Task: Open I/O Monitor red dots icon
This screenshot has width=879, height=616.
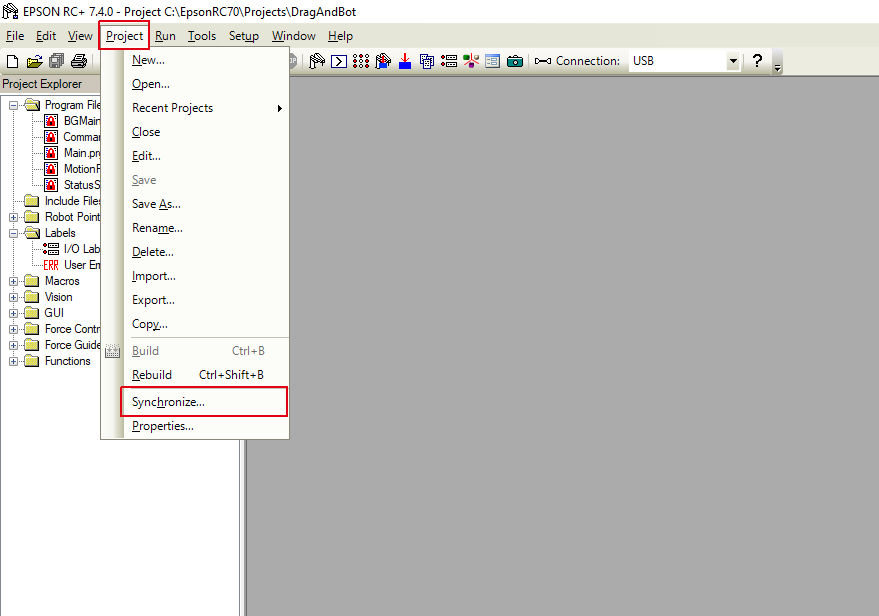Action: point(361,61)
